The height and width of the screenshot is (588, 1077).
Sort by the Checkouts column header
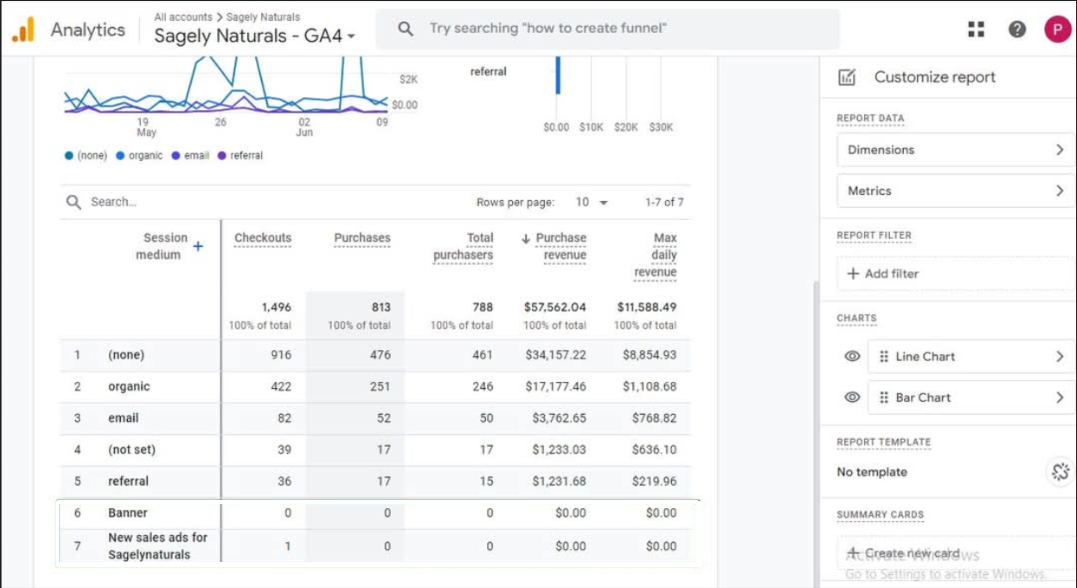262,238
